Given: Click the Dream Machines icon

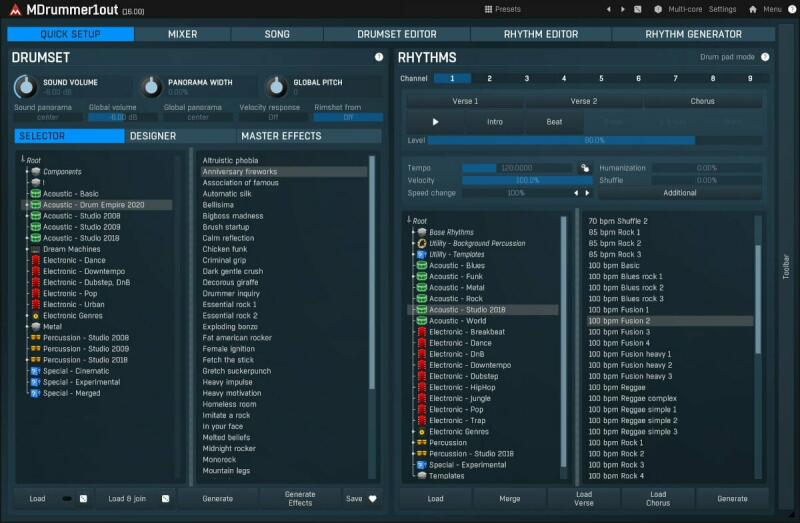Looking at the screenshot, I should 36,250.
